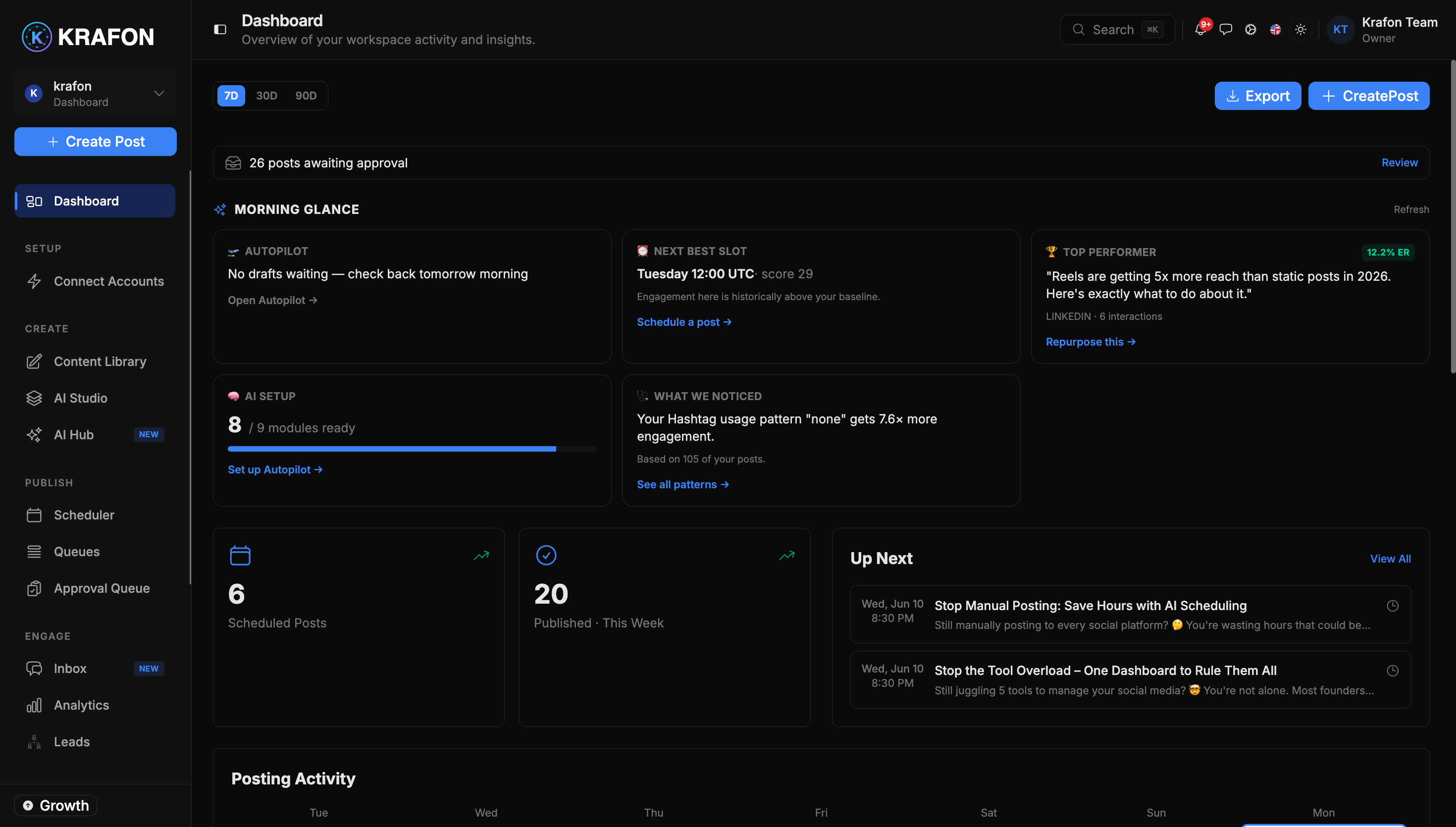Open AI Studio
The height and width of the screenshot is (827, 1456).
95,398
